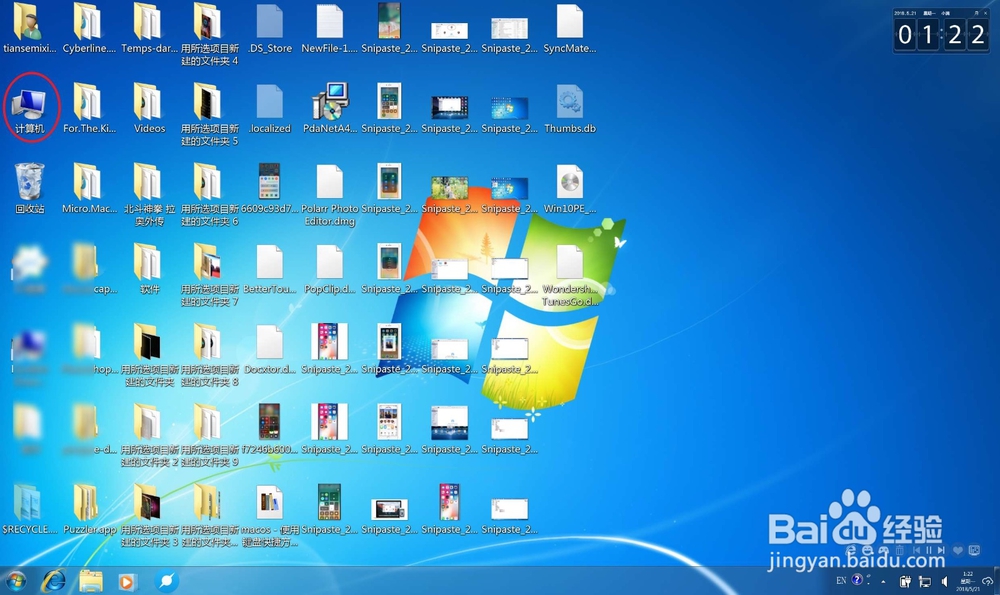Viewport: 1000px width, 595px height.
Task: Select the Puzzler.app folder
Action: (89, 510)
